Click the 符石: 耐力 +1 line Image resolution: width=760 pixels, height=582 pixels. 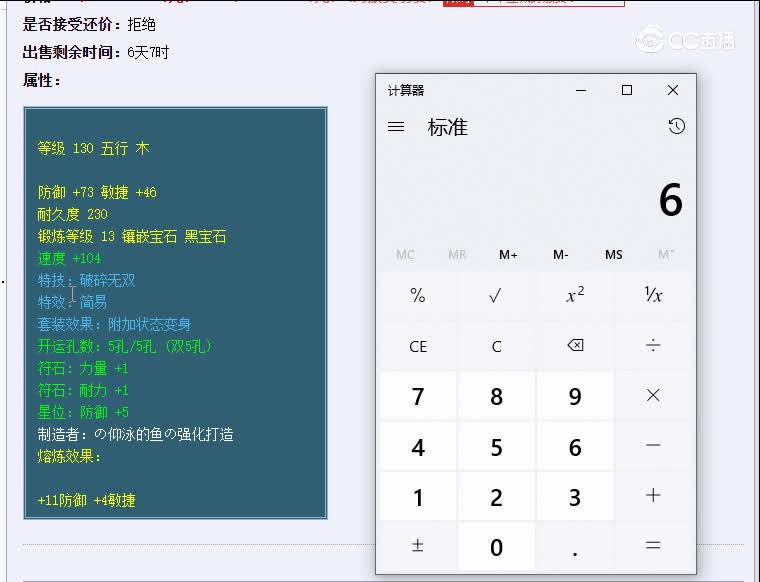pos(83,390)
